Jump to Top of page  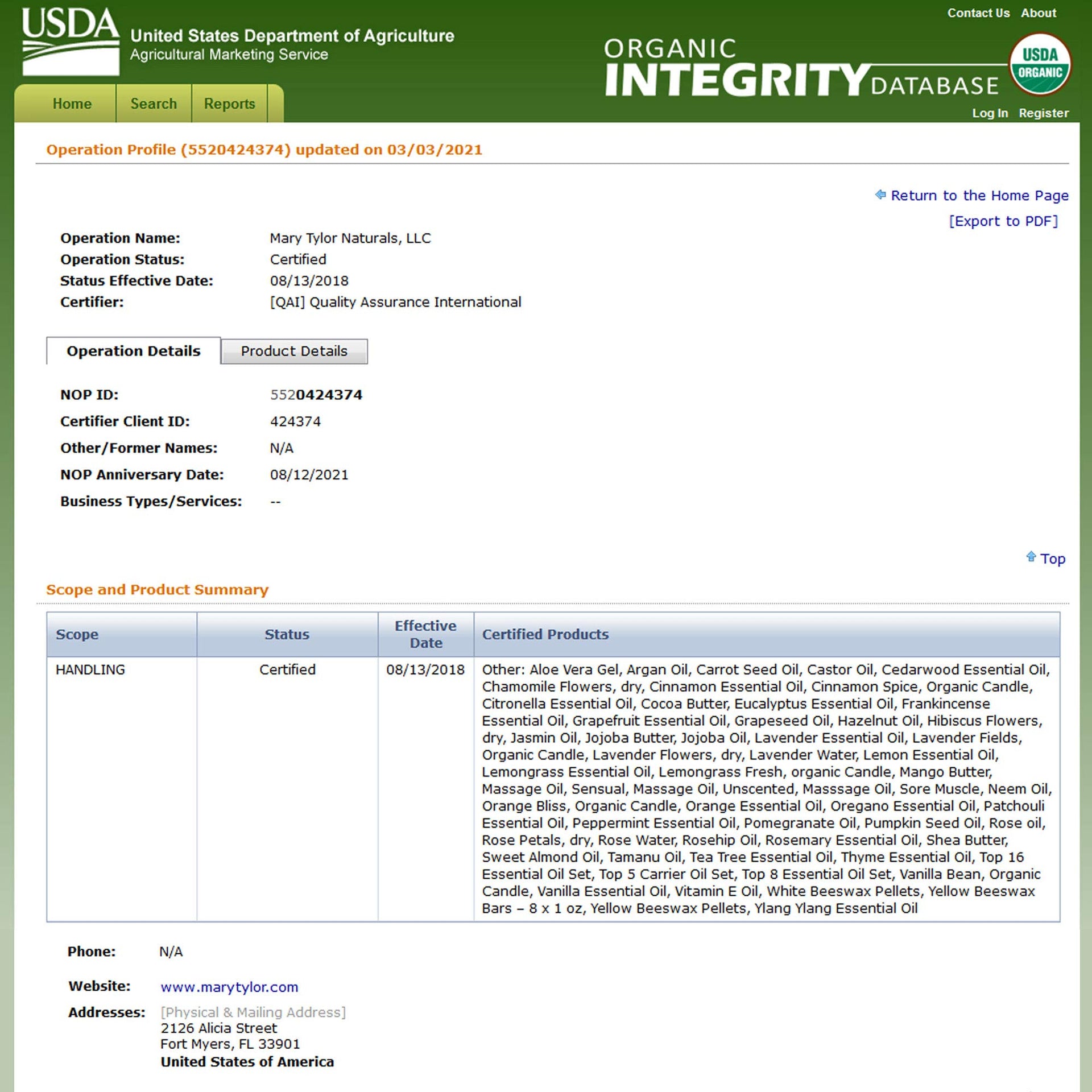[1052, 559]
